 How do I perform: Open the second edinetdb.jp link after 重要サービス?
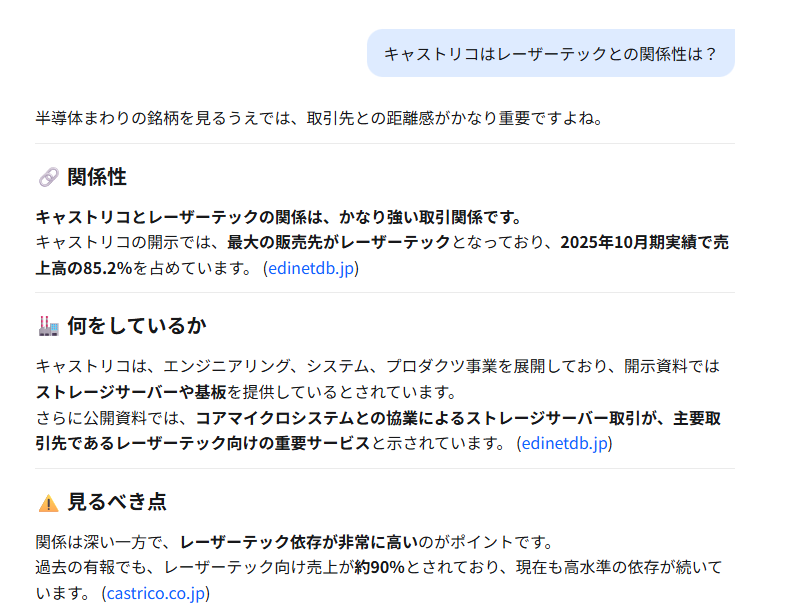coord(565,443)
